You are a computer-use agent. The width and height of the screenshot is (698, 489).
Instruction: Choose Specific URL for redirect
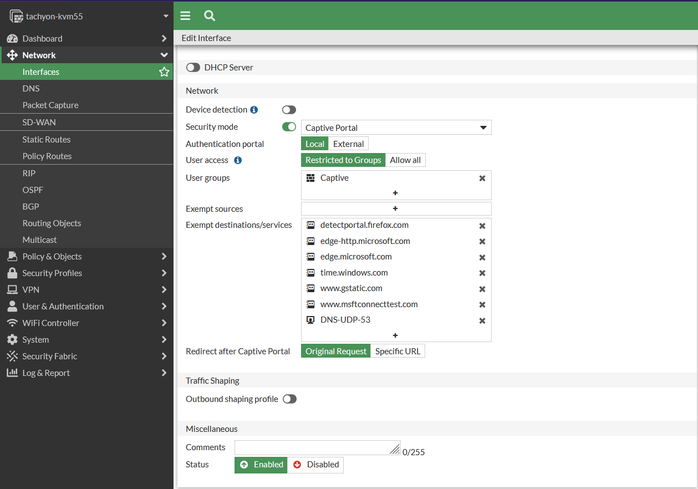[397, 351]
